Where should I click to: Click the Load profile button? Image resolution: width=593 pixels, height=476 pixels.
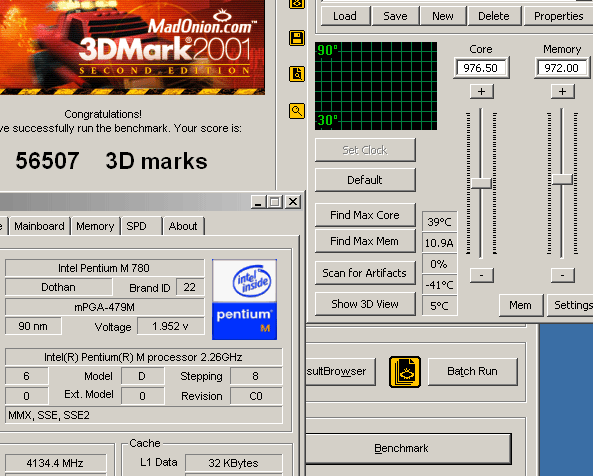(x=345, y=16)
